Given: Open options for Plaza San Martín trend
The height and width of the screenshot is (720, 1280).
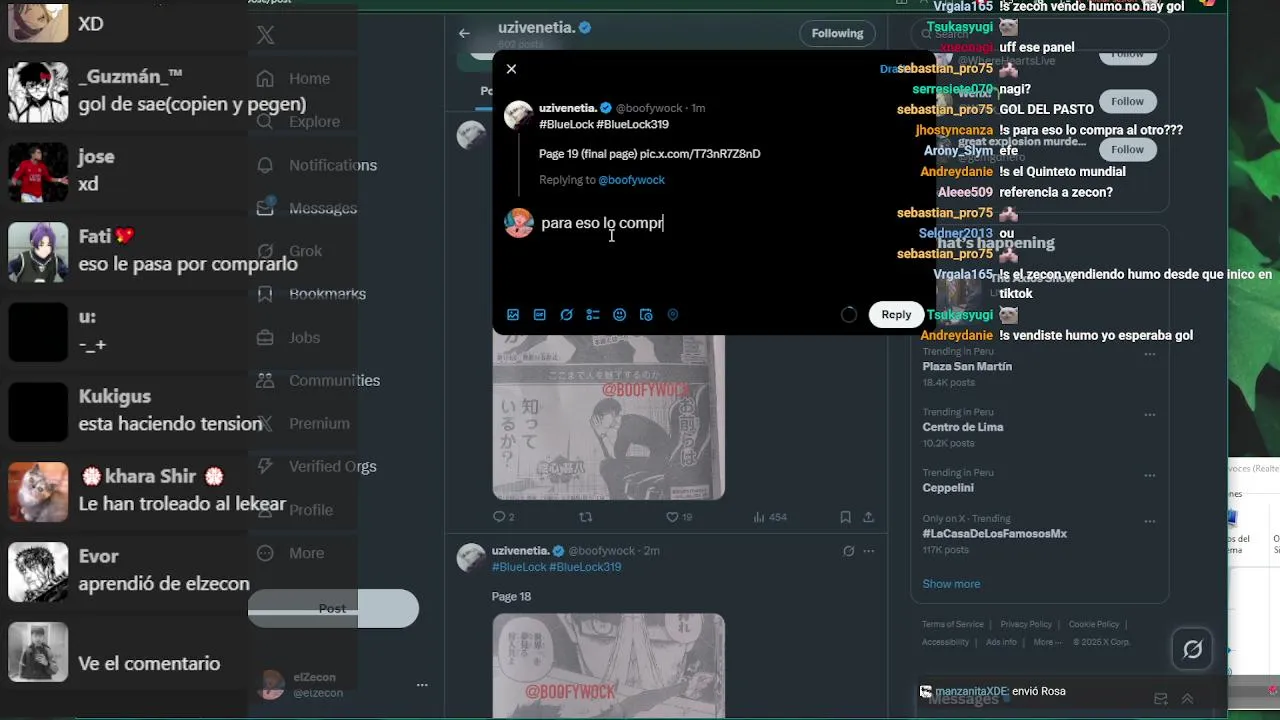Looking at the screenshot, I should [1149, 354].
